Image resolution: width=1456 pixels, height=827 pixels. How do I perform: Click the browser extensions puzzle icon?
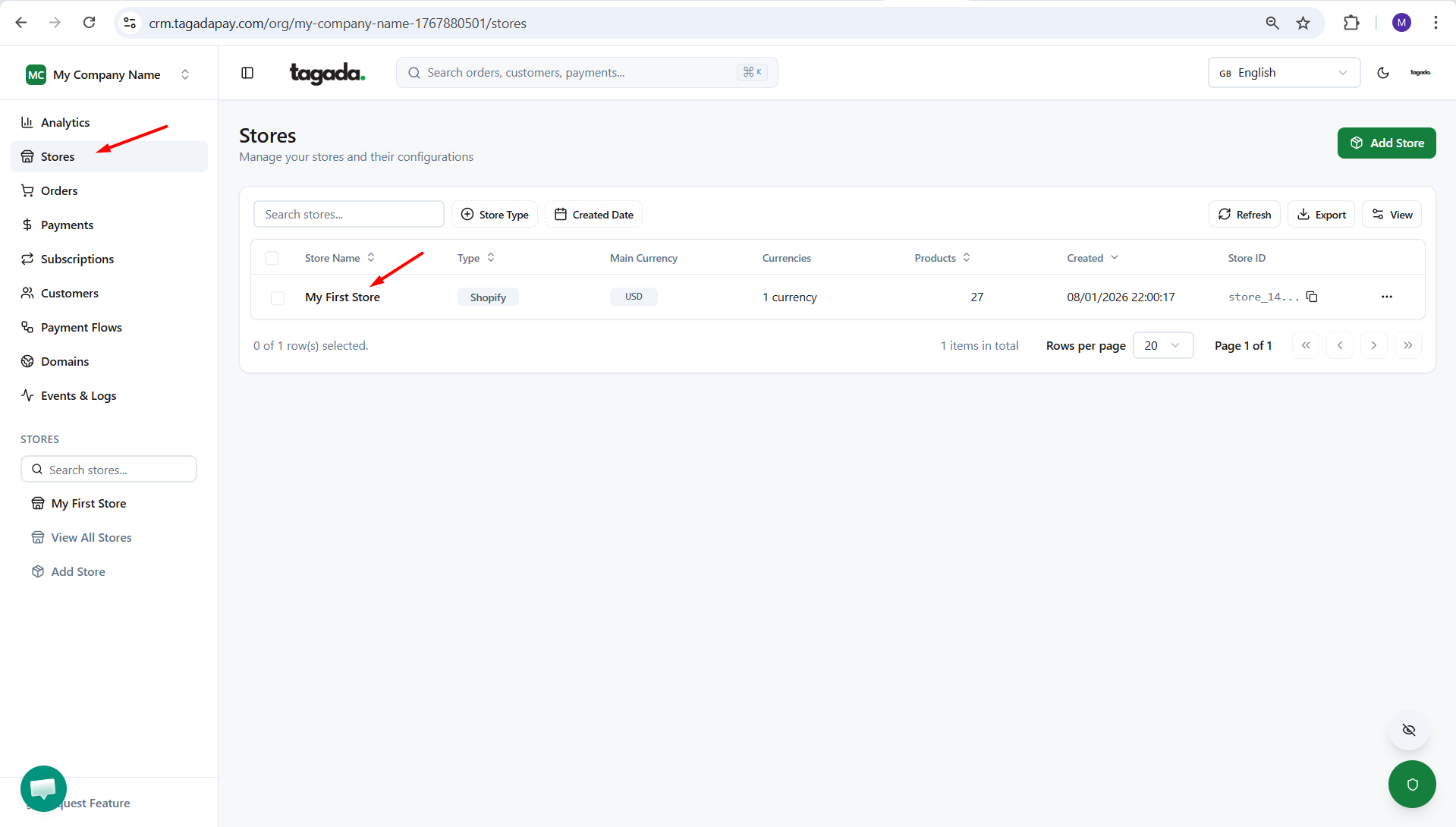(x=1351, y=23)
